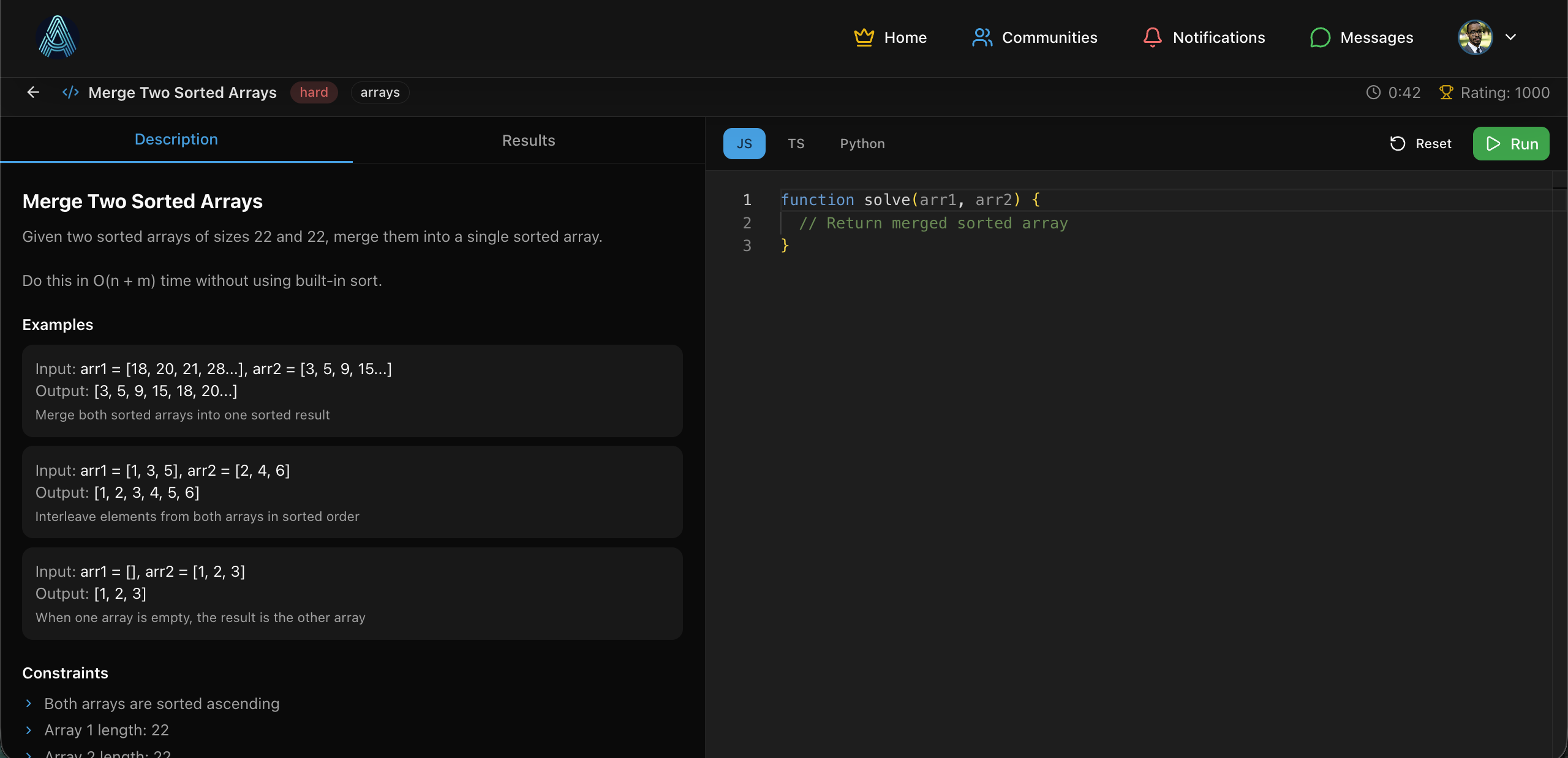The image size is (1568, 758).
Task: Click chevron beside Array 1 length: 22
Action: coord(28,730)
